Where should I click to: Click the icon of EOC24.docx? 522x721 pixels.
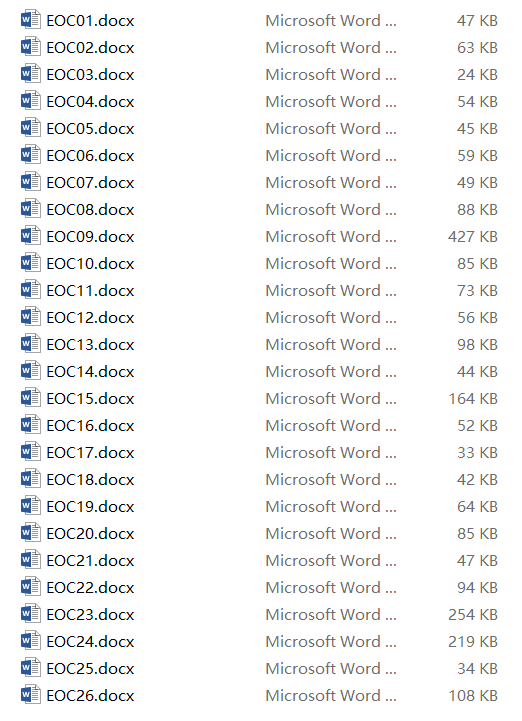click(30, 641)
